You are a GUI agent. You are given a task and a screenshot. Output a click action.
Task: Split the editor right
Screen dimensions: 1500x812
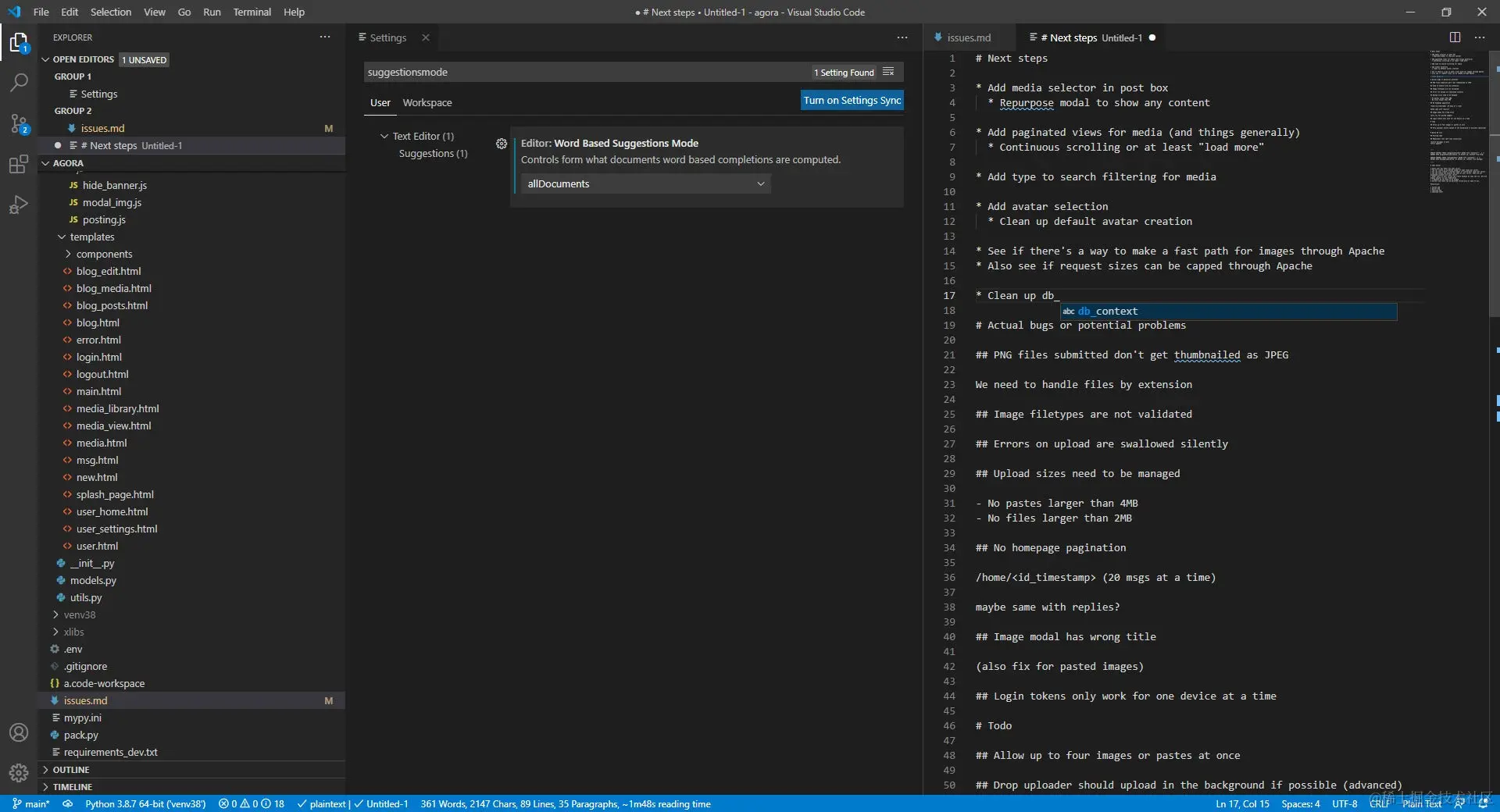pyautogui.click(x=1455, y=37)
